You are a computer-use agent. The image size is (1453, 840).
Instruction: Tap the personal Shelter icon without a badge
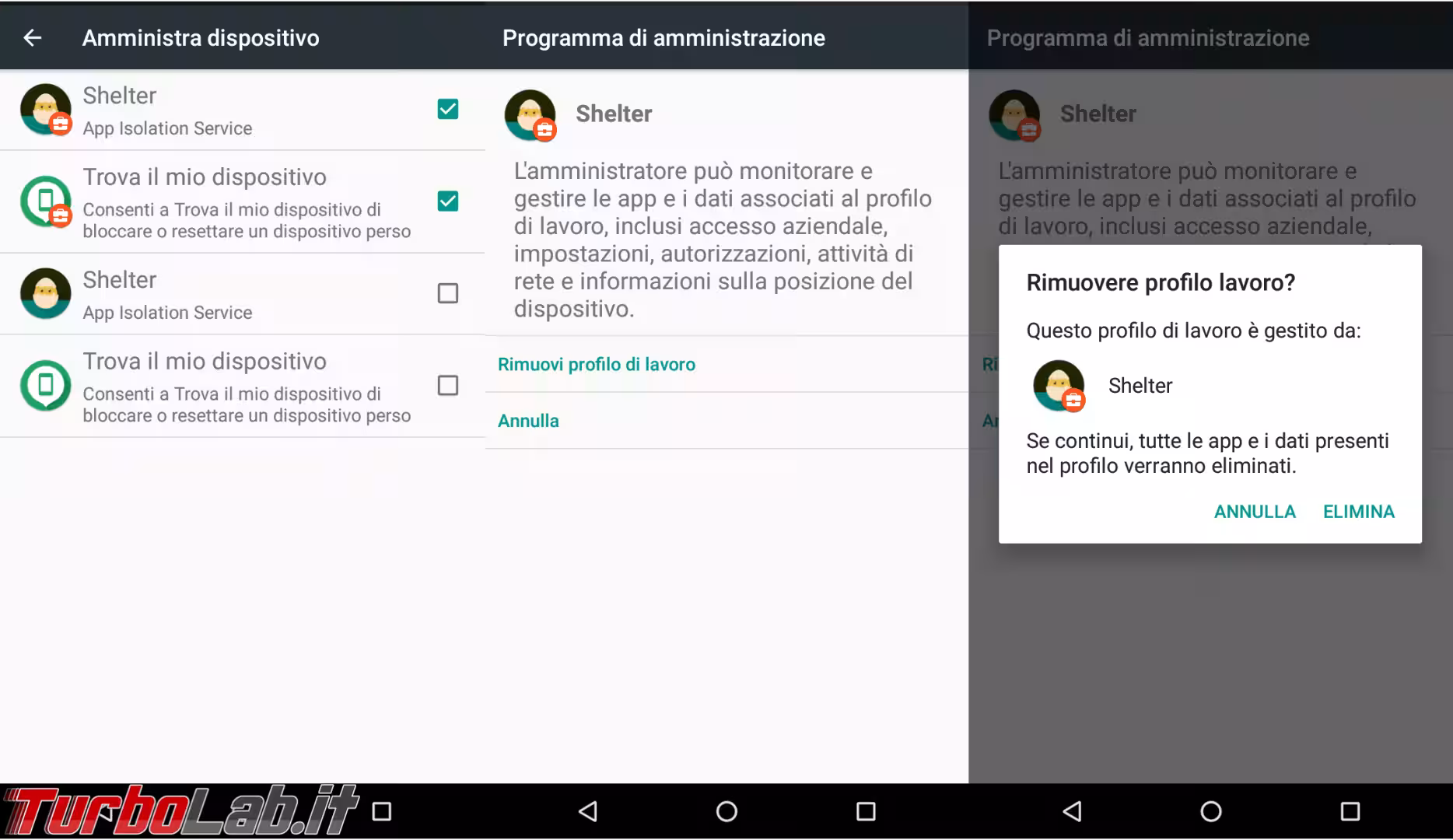[x=46, y=293]
